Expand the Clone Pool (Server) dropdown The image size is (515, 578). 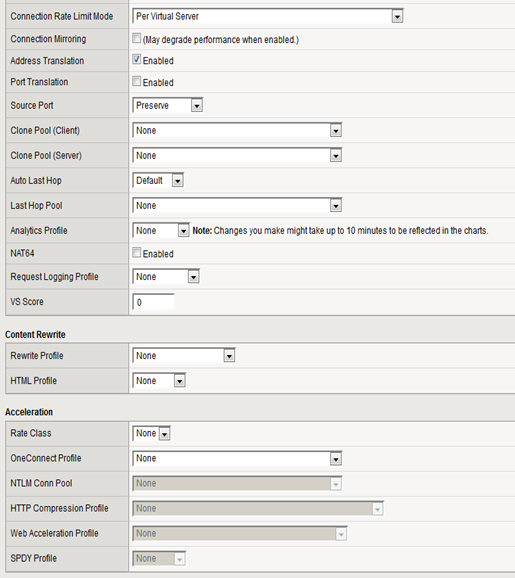237,156
